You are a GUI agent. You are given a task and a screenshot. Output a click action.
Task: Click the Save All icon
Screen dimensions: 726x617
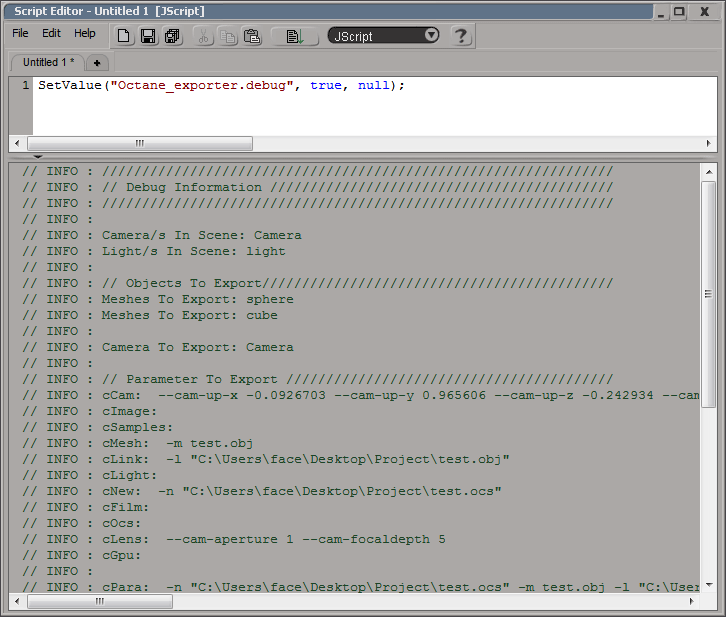tap(173, 36)
